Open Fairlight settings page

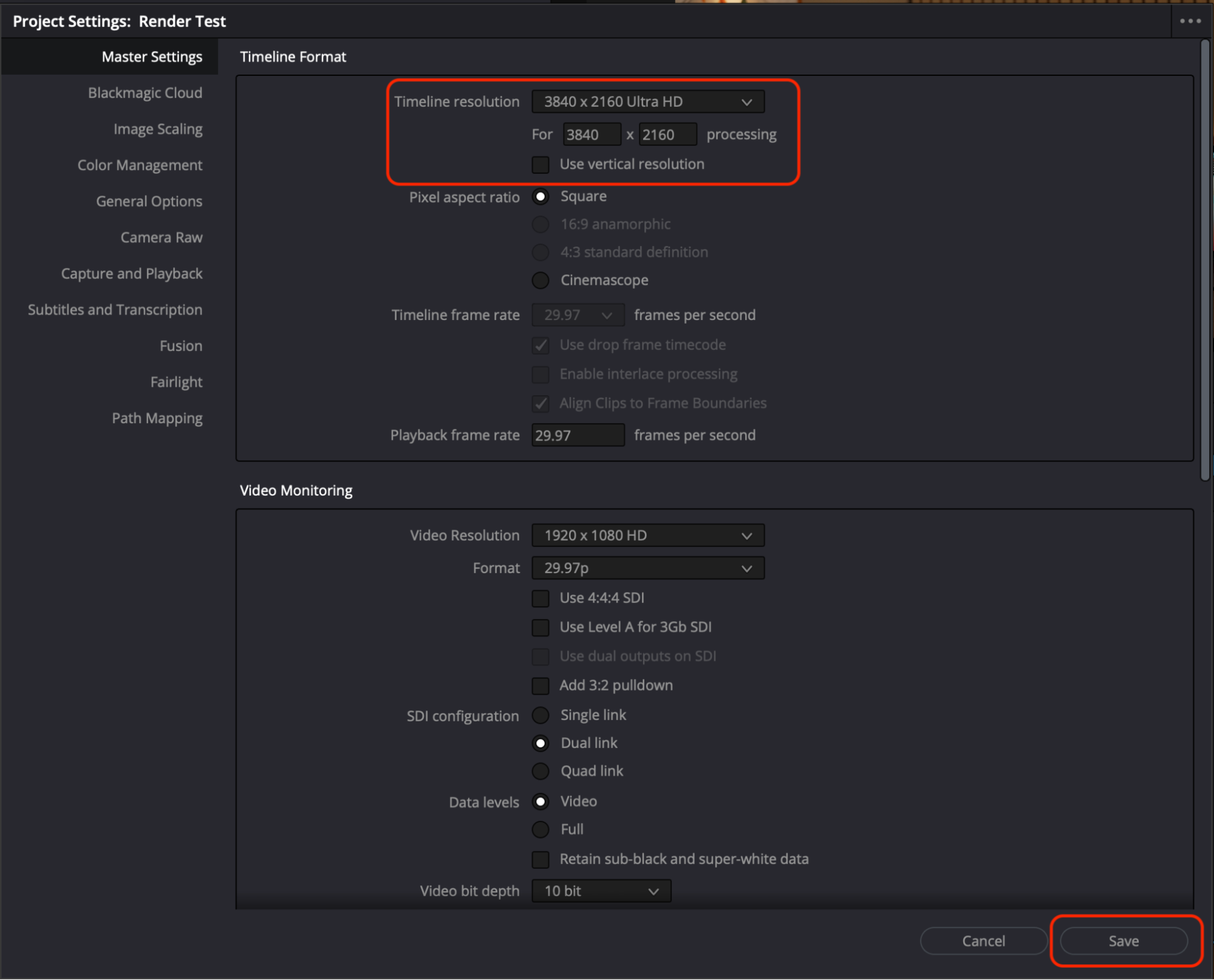176,382
